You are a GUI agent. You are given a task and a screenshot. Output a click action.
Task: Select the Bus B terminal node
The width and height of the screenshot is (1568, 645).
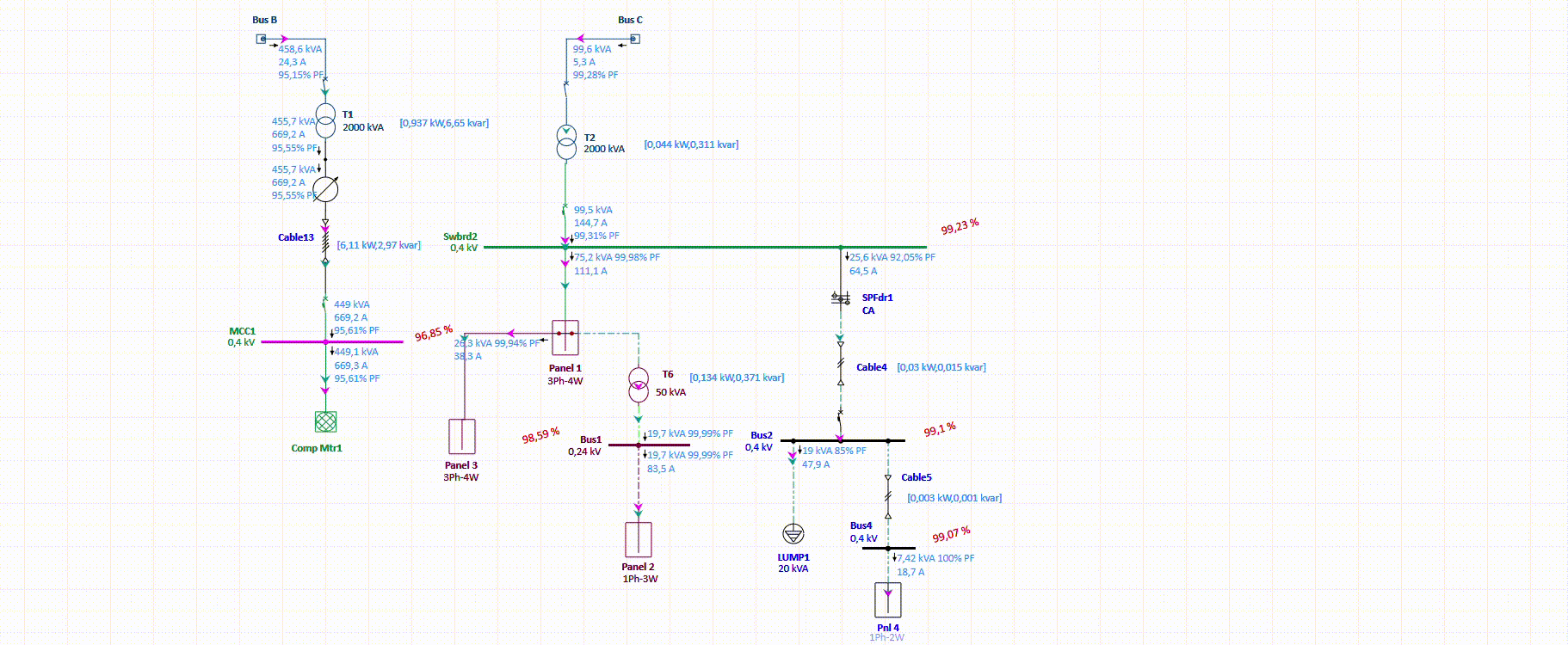262,39
